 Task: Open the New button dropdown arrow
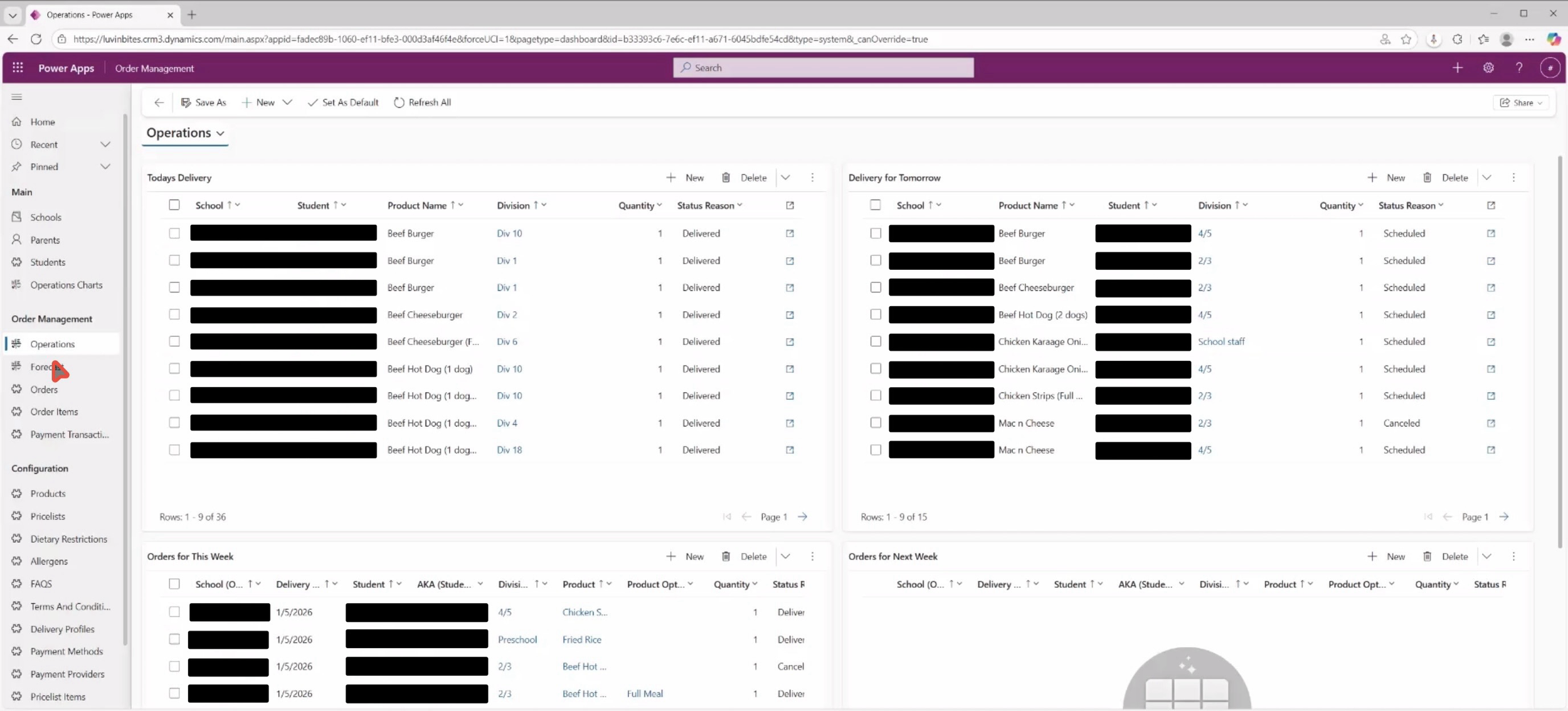(x=287, y=102)
